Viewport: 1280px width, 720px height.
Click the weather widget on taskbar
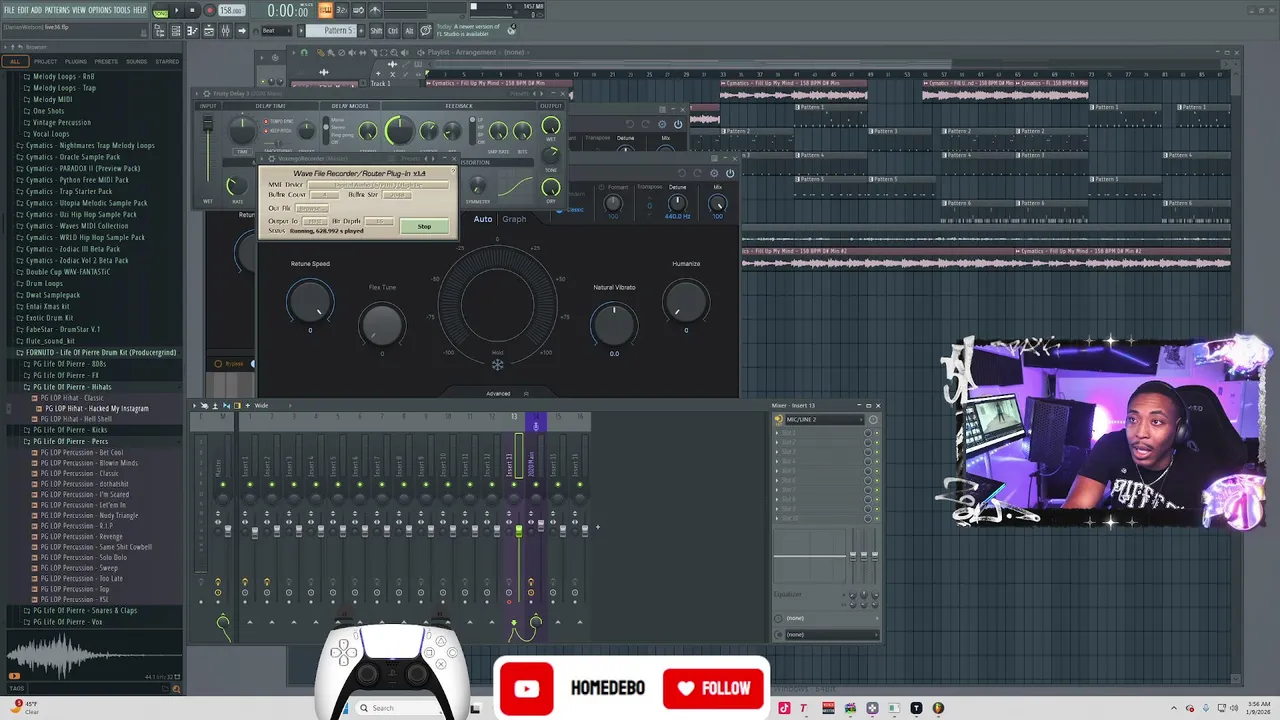point(25,707)
